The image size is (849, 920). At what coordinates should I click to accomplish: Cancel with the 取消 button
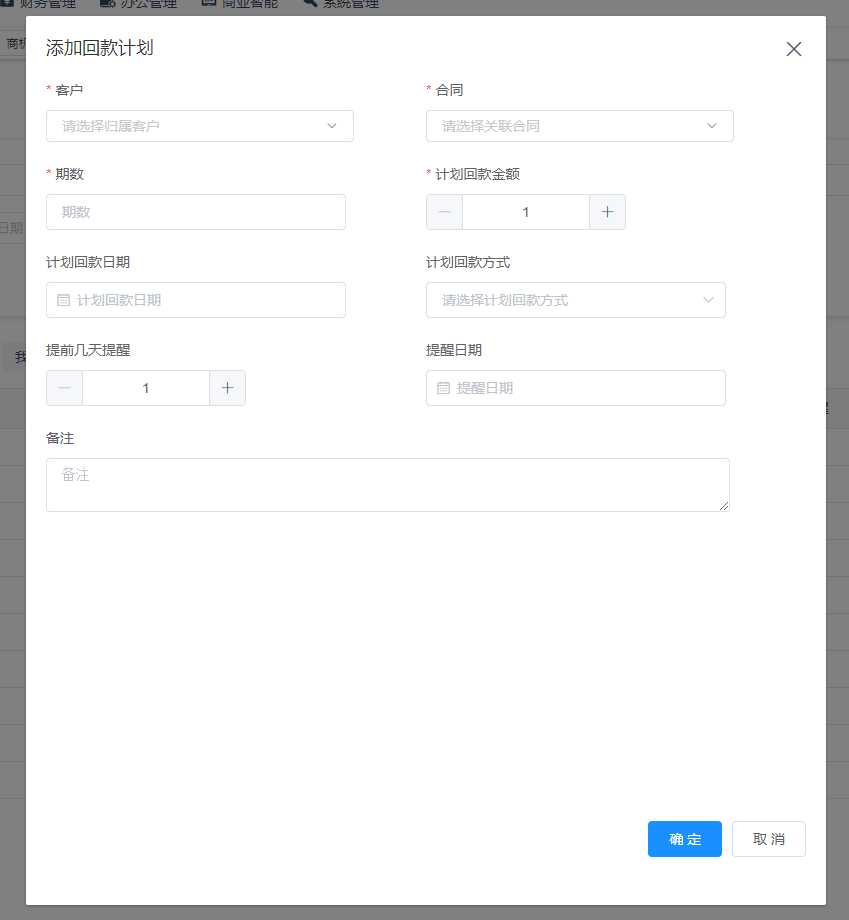click(x=768, y=839)
